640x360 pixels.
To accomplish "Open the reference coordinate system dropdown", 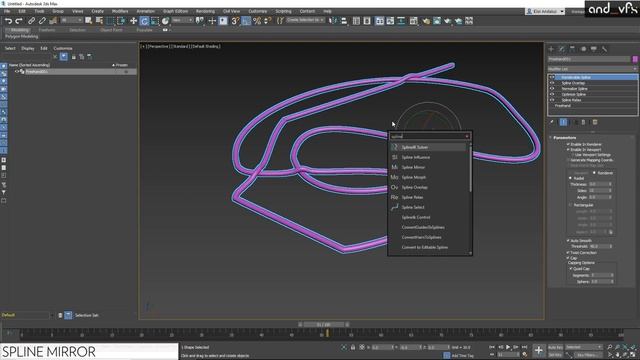I will [182, 20].
